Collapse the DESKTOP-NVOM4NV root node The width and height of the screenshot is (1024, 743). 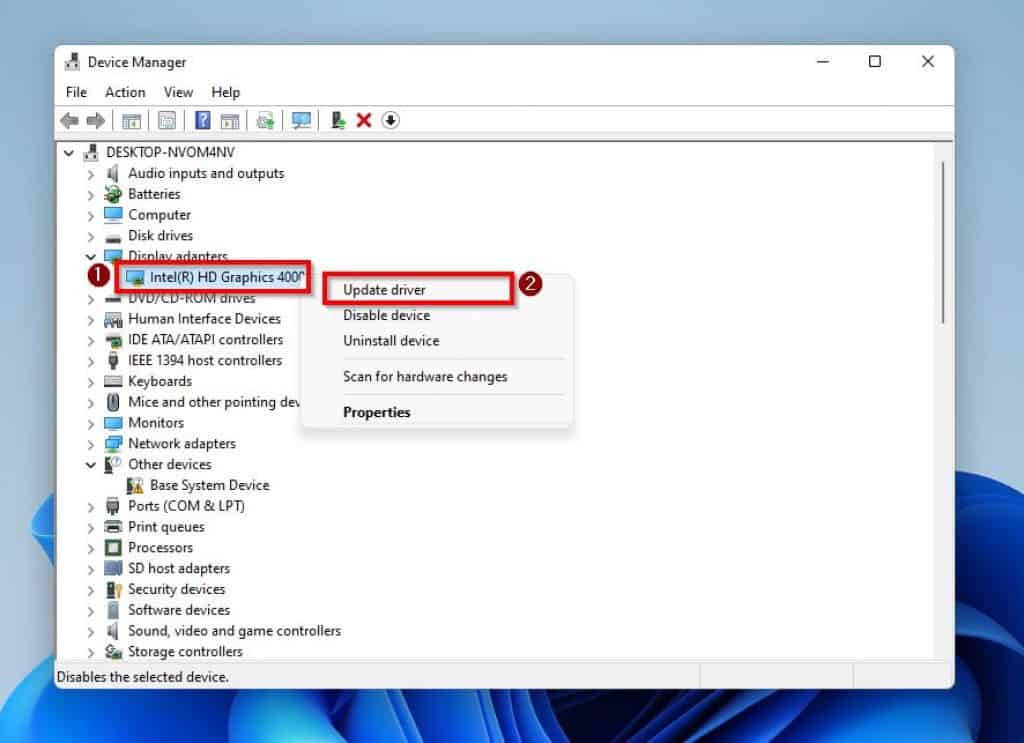[x=69, y=153]
